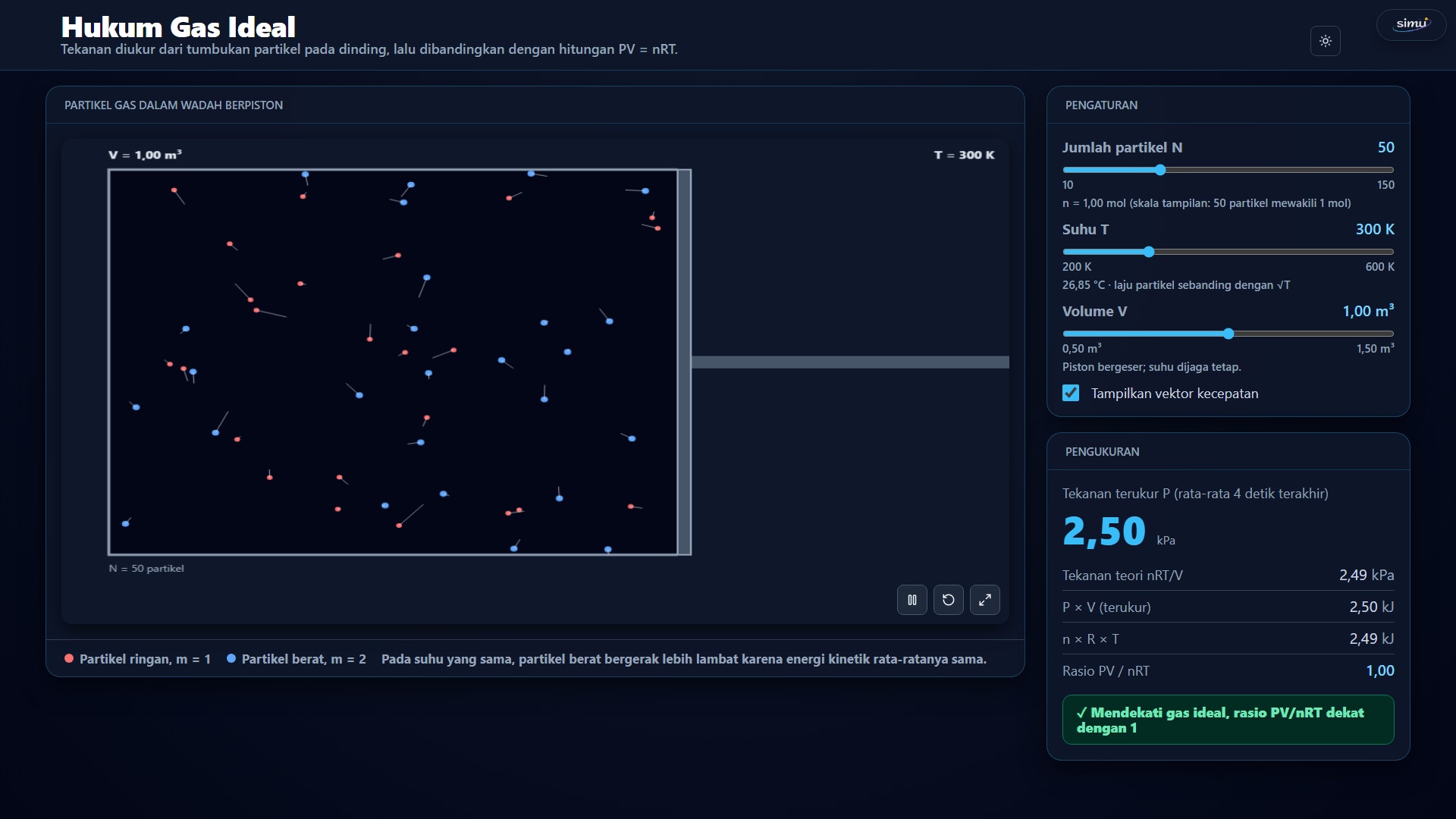Uncheck Tampilkan vektor kecepatan checkbox

pyautogui.click(x=1071, y=393)
